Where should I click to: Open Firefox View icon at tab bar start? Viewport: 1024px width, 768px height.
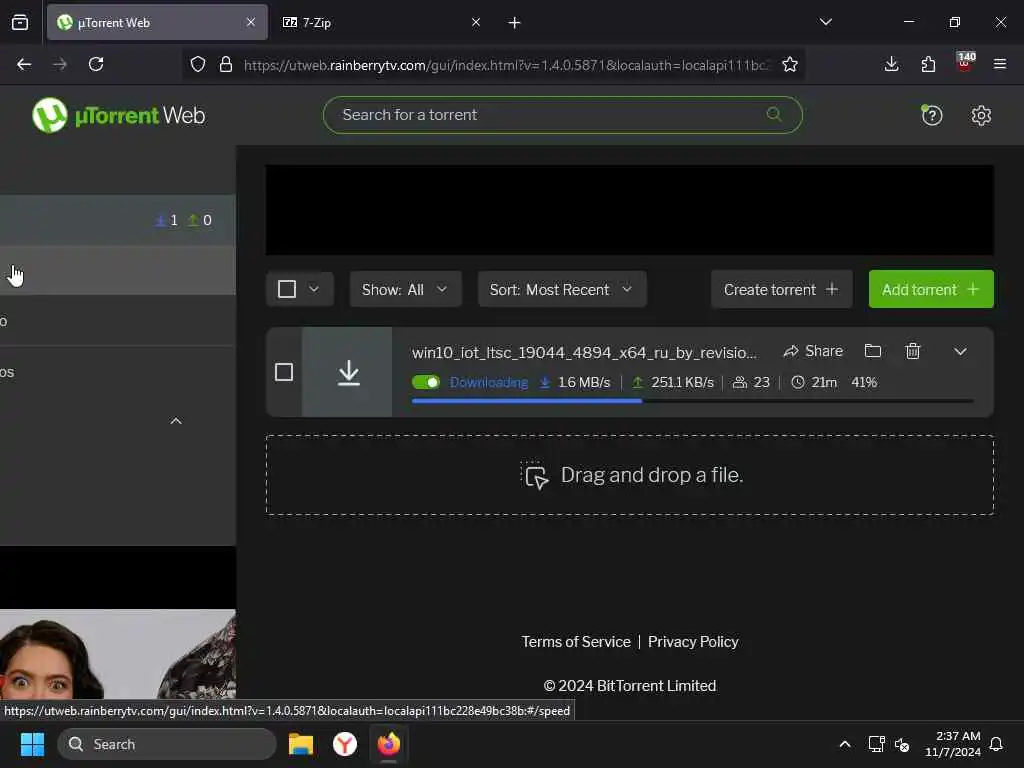click(x=20, y=23)
